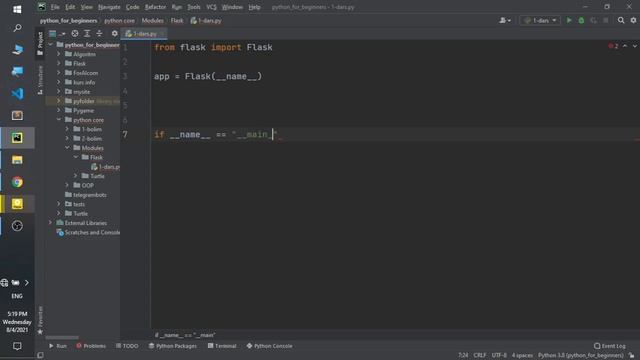Open the Python Console tool window

(269, 346)
